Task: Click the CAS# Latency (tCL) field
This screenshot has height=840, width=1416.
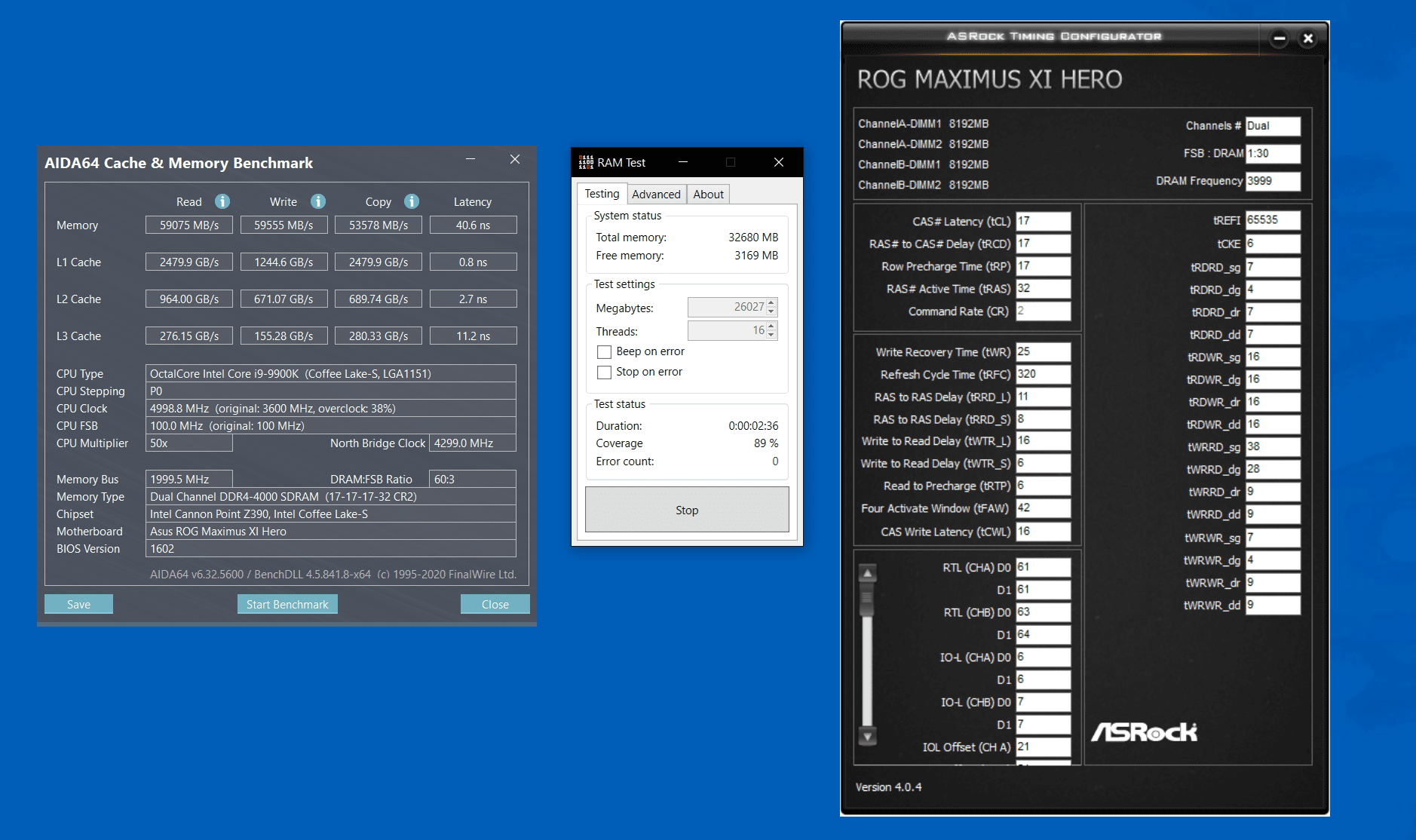Action: click(x=1043, y=221)
